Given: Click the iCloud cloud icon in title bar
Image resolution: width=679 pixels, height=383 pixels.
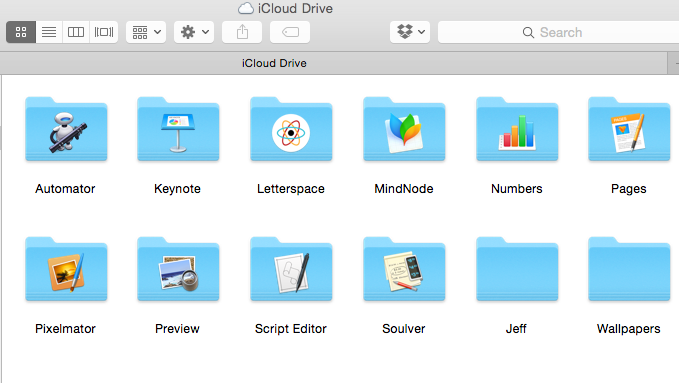Looking at the screenshot, I should tap(246, 8).
